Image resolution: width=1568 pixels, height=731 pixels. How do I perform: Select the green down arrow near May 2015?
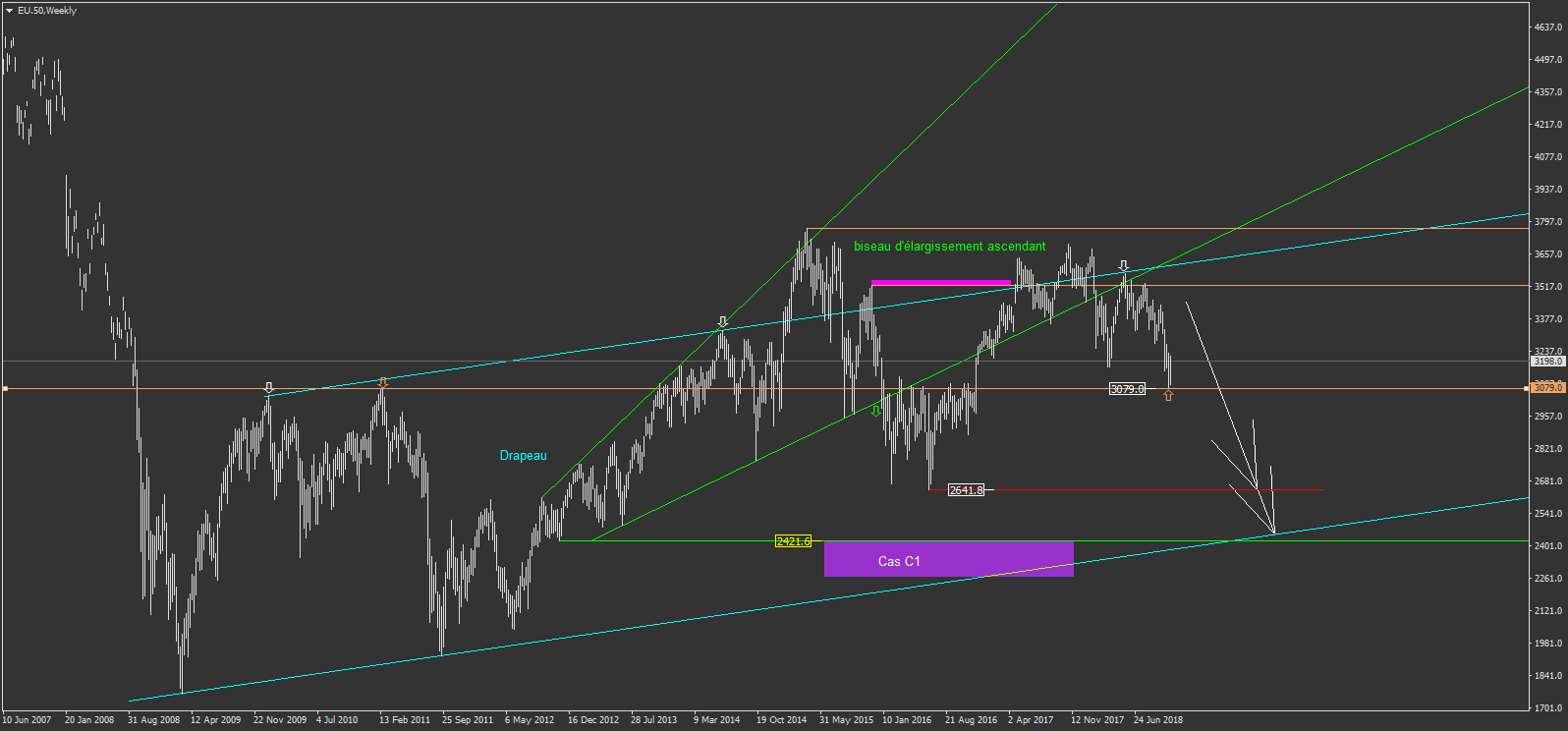click(x=876, y=411)
